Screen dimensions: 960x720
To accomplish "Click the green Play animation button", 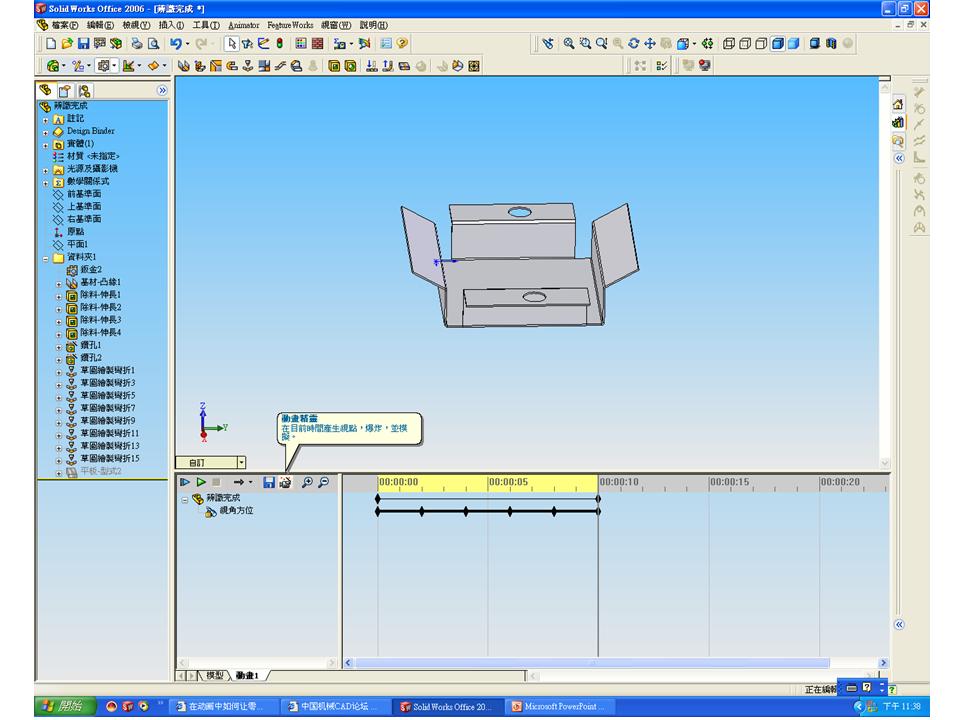I will 201,482.
